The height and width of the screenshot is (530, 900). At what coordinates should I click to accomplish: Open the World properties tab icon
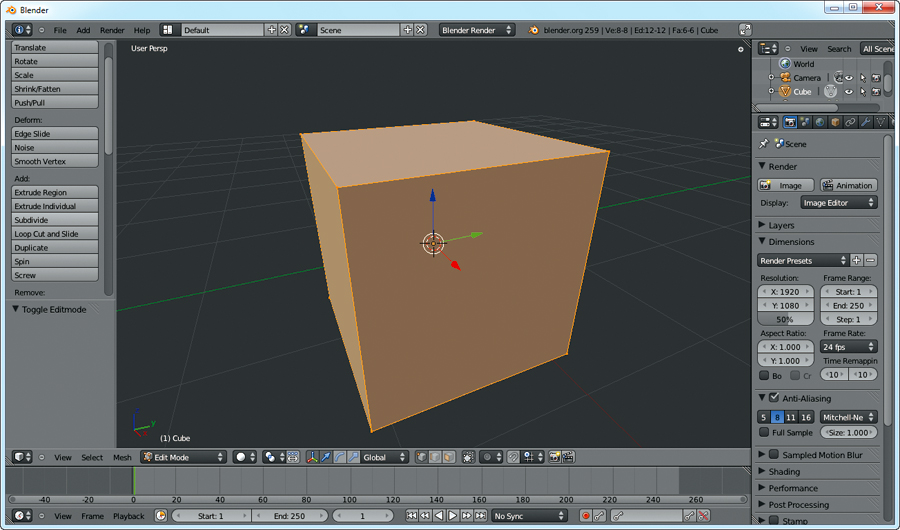tap(820, 122)
